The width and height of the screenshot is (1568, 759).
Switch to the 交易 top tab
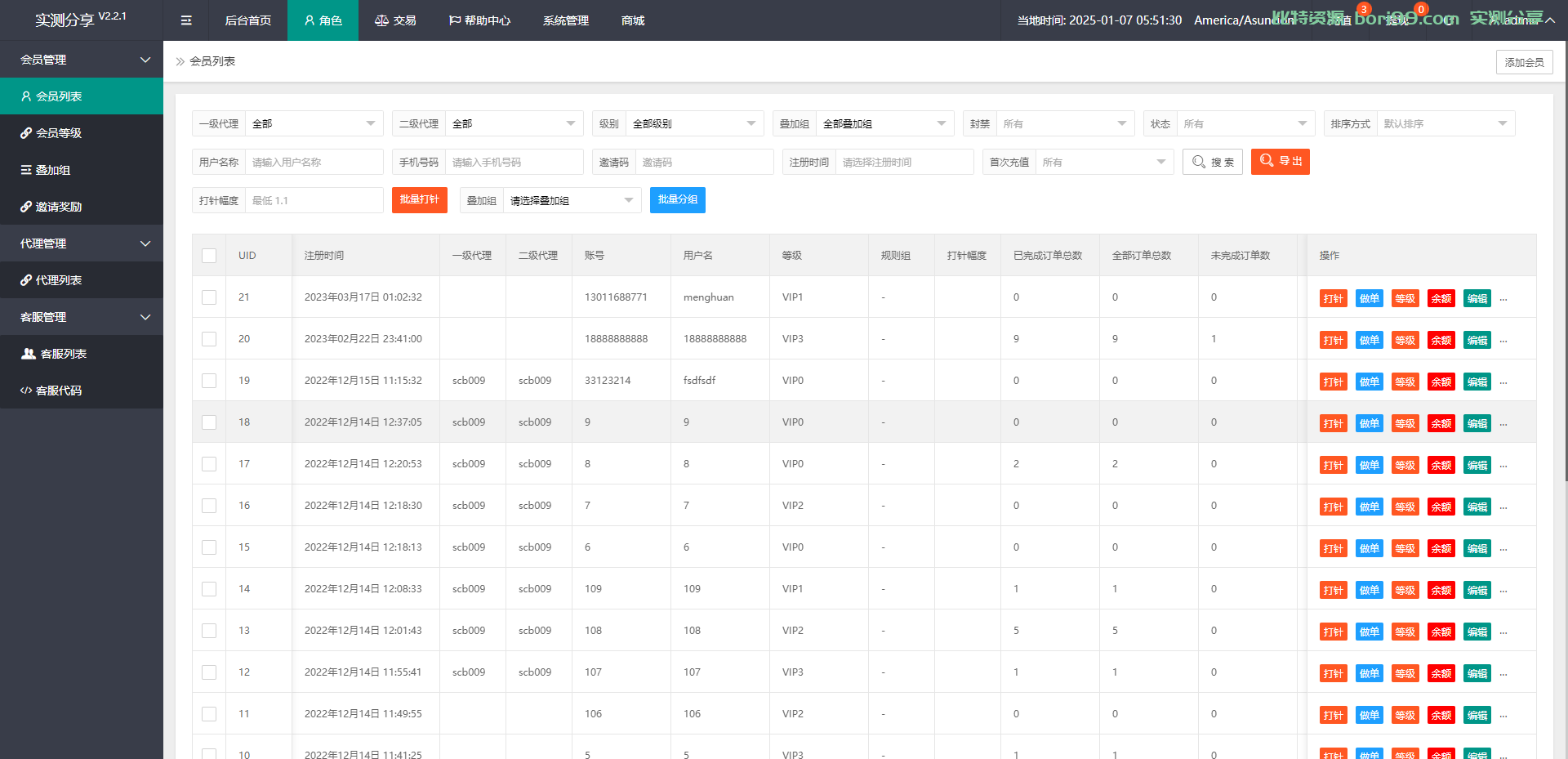click(395, 20)
